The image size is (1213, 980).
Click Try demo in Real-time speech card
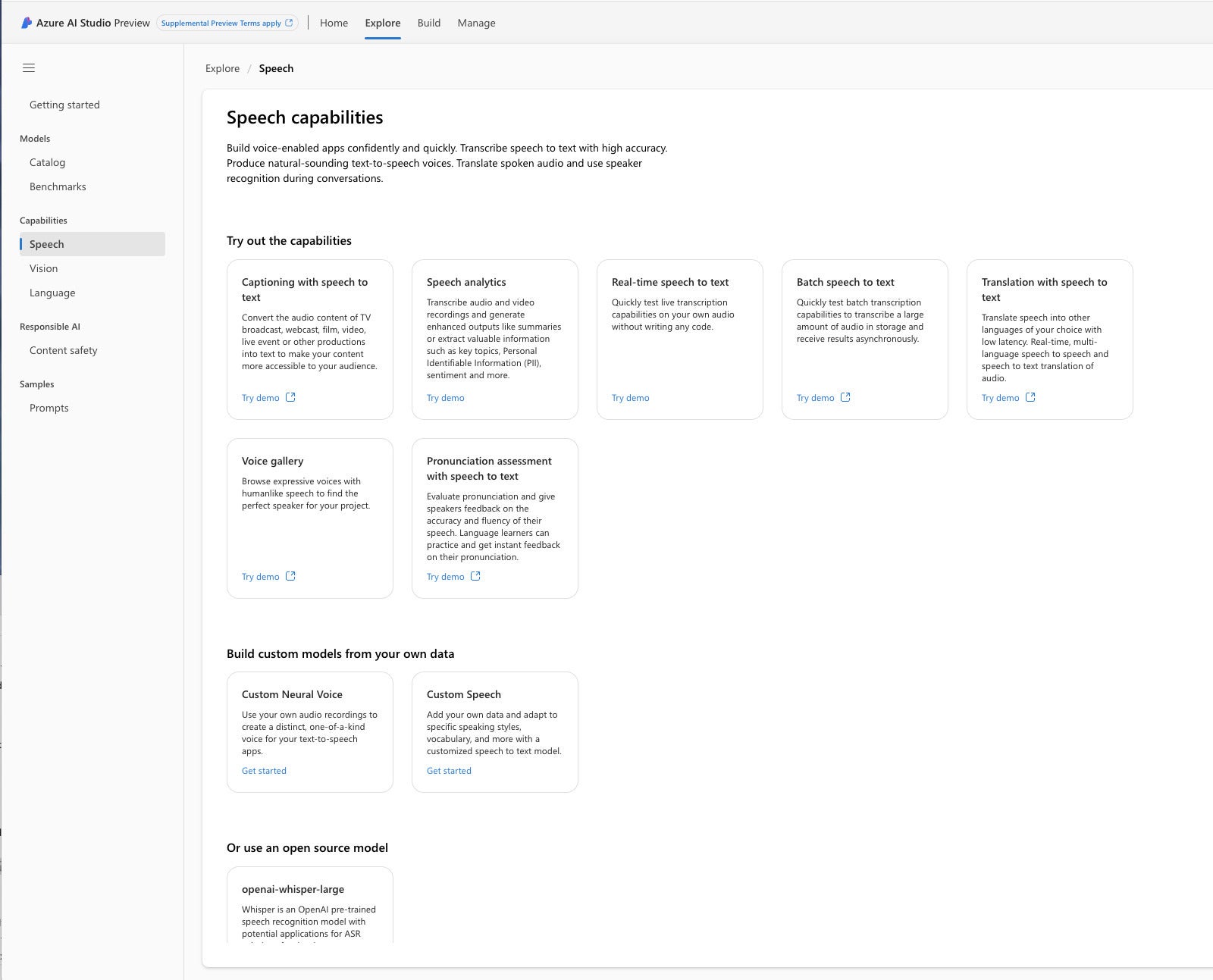click(x=630, y=398)
